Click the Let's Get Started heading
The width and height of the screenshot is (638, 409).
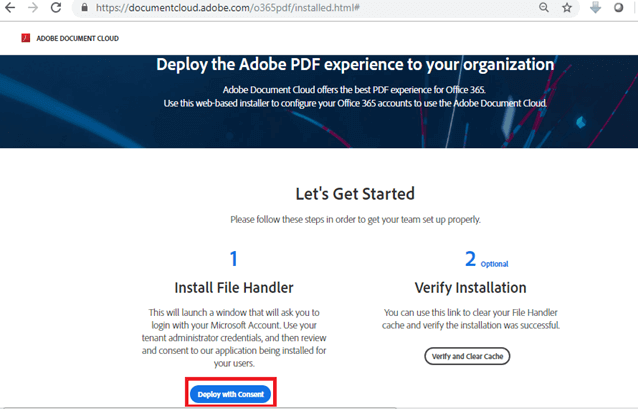(355, 194)
